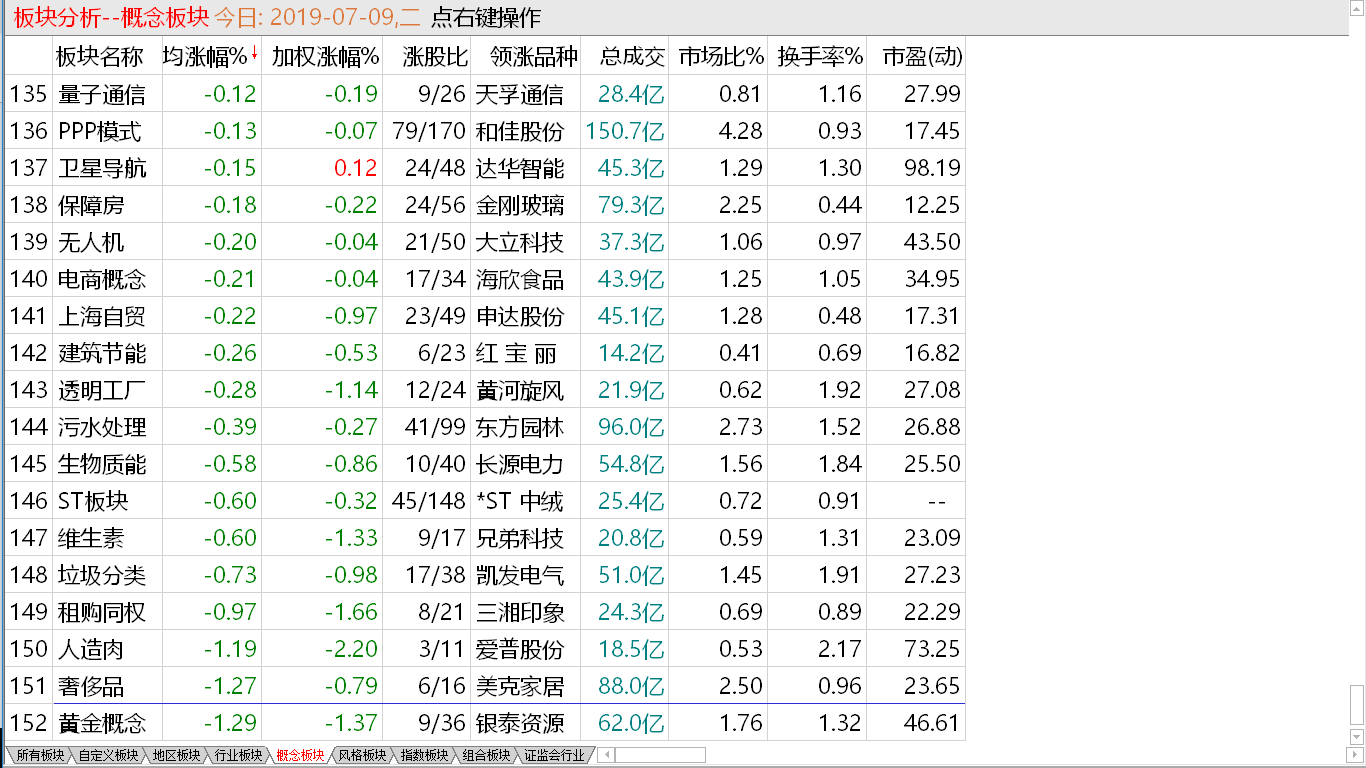Select the 上海自贸 sector row

(485, 316)
